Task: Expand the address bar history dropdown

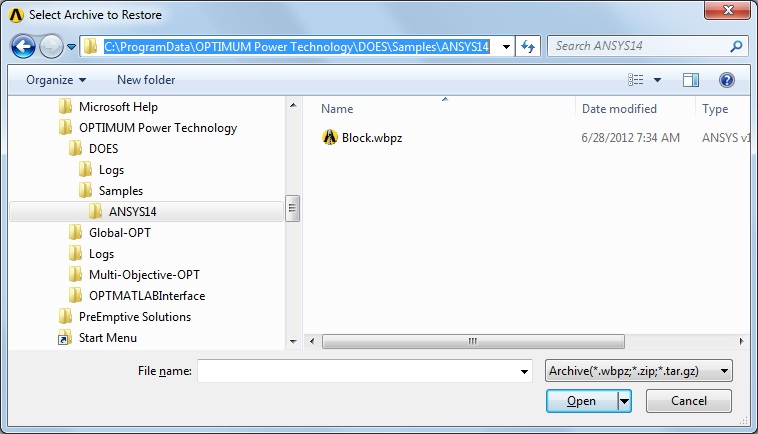Action: click(x=506, y=47)
